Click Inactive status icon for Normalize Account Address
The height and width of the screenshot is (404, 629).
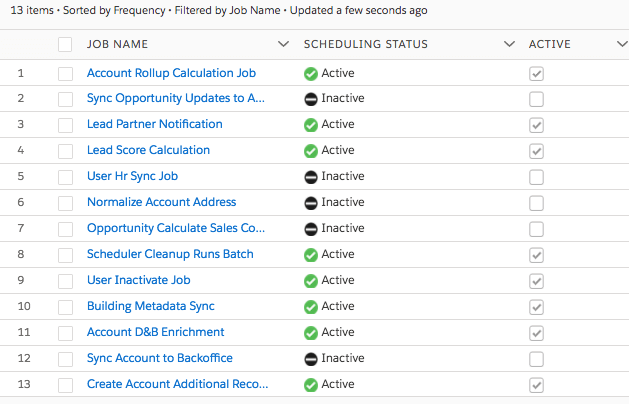(x=311, y=203)
